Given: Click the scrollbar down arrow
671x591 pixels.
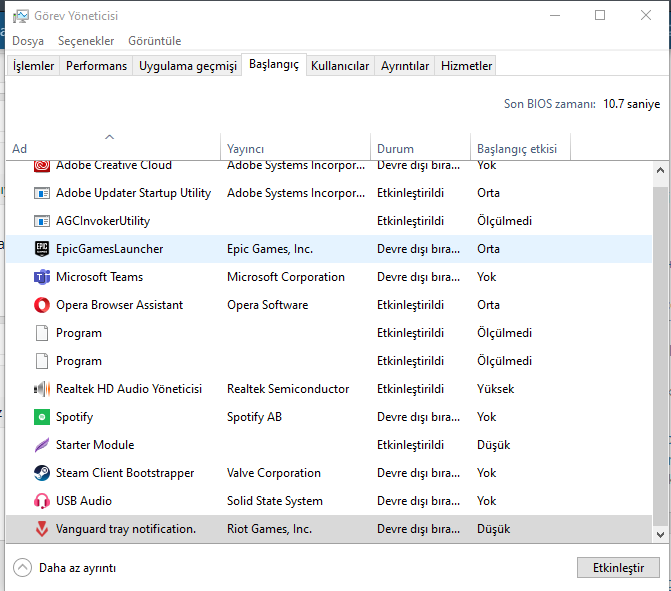Looking at the screenshot, I should pyautogui.click(x=660, y=535).
